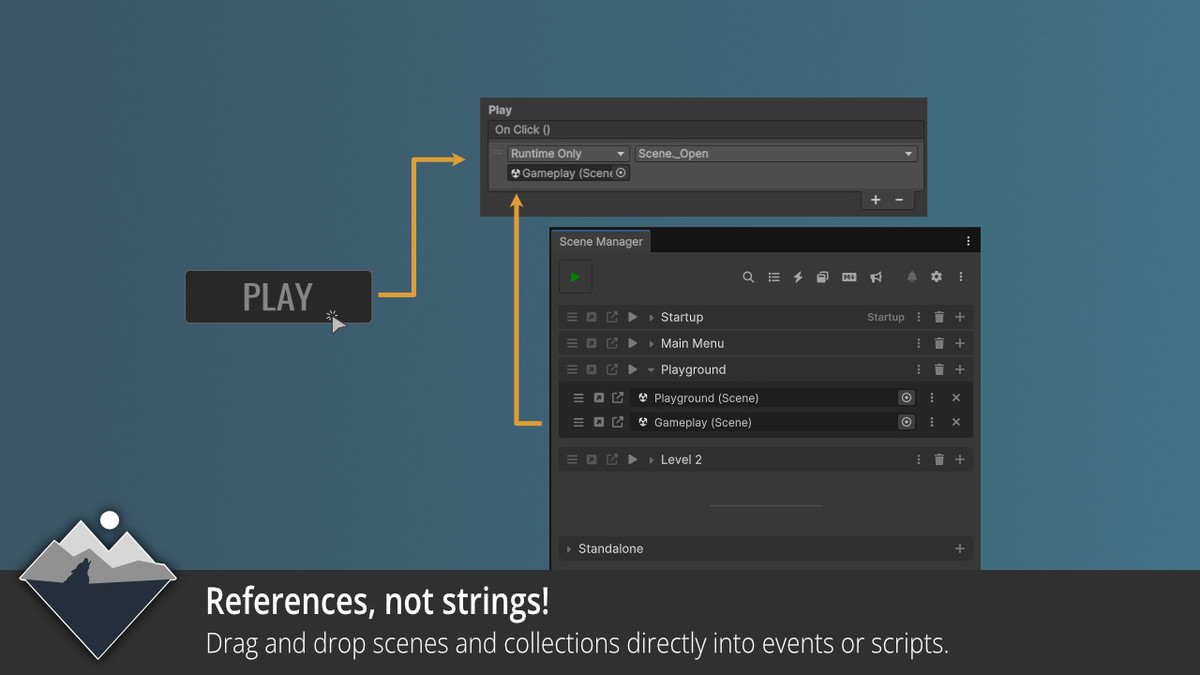Open the search icon in Scene Manager toolbar

(748, 277)
